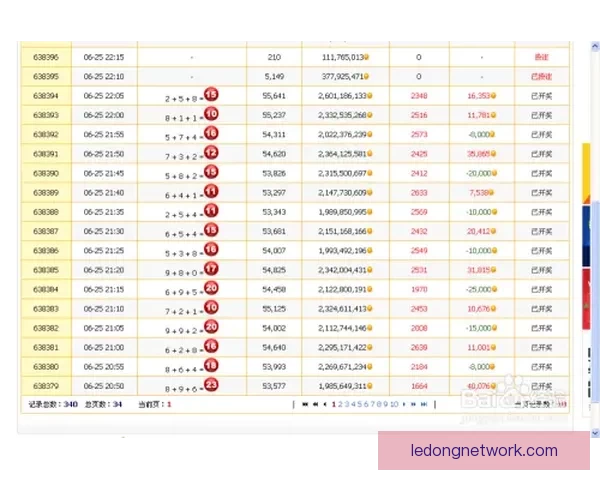600x480 pixels.
Task: Click the gold coin beside 16,353
Action: click(493, 96)
